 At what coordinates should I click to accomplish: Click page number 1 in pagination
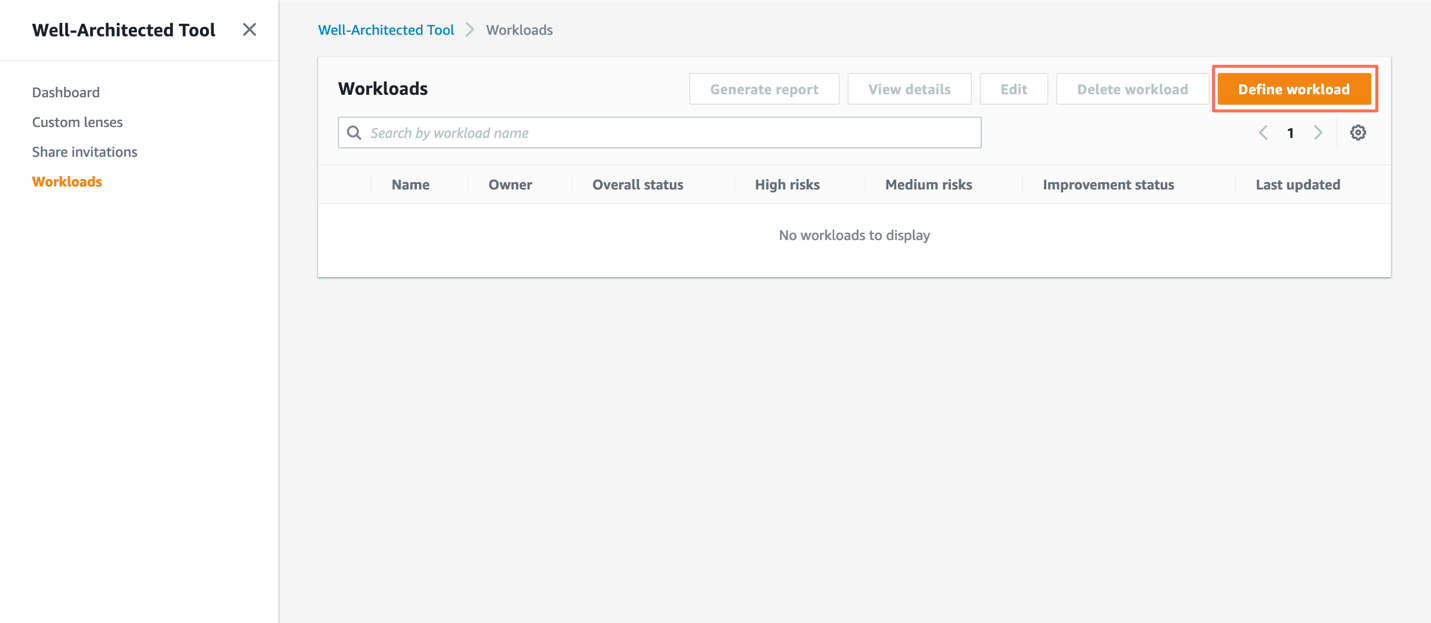coord(1290,133)
